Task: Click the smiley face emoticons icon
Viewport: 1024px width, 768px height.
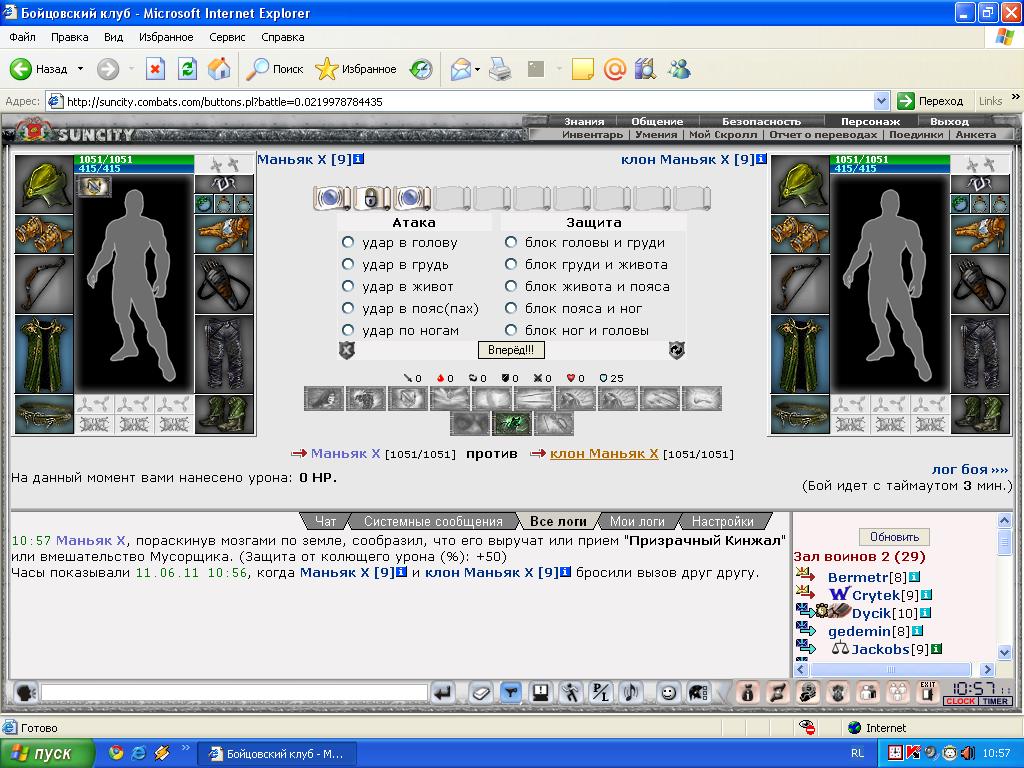Action: (x=667, y=692)
